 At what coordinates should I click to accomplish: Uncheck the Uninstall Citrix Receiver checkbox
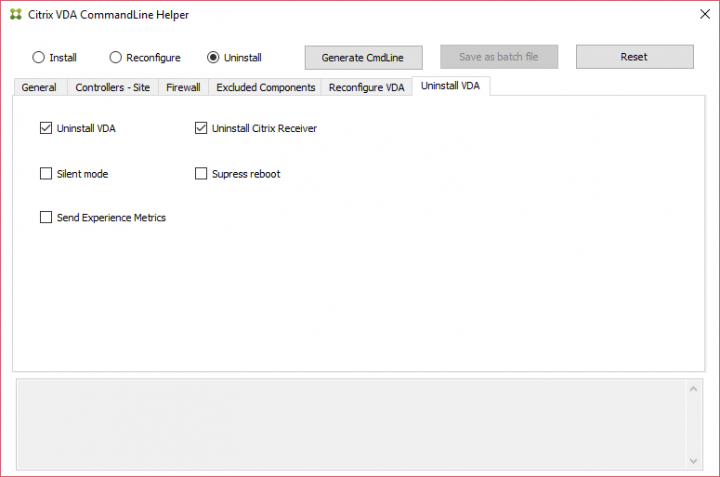pos(201,128)
